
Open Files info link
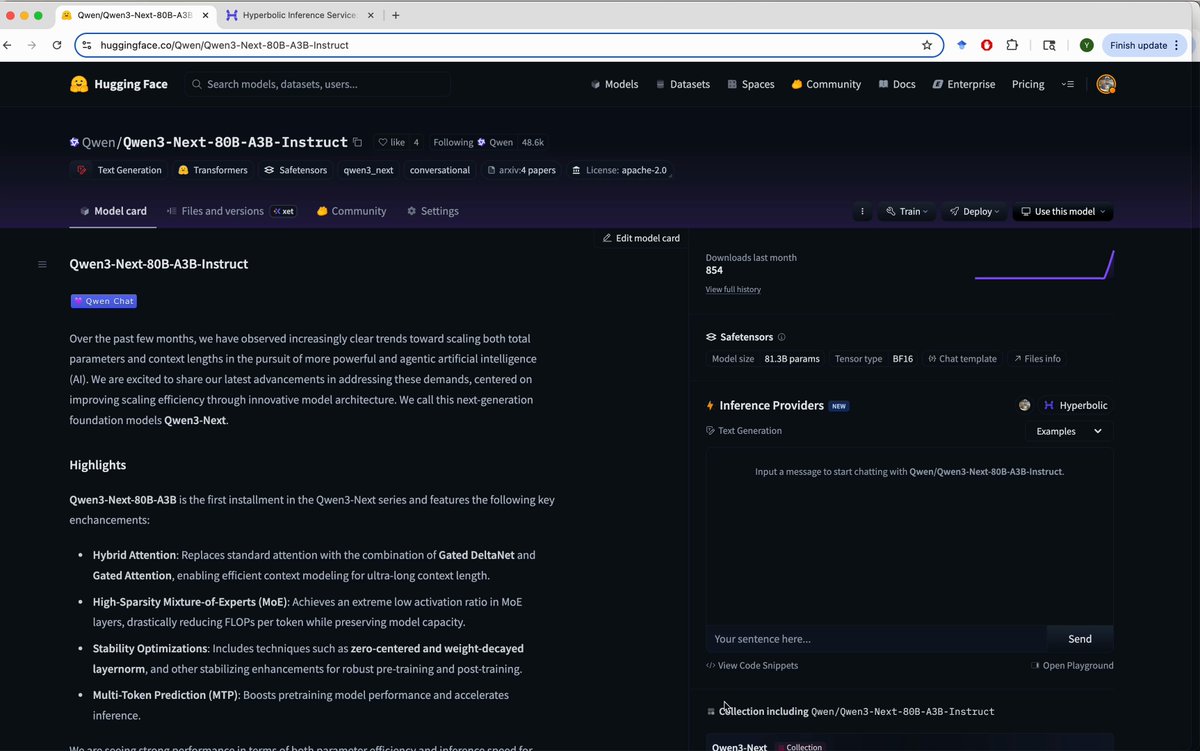tap(1037, 359)
